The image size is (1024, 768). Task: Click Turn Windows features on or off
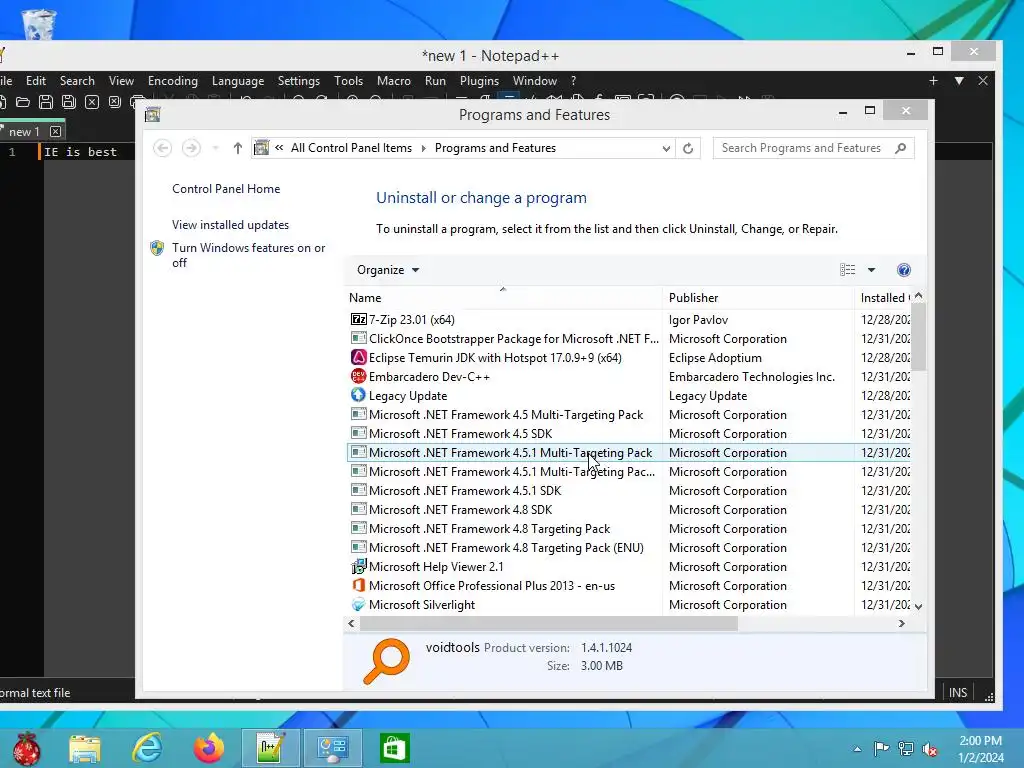coord(249,255)
